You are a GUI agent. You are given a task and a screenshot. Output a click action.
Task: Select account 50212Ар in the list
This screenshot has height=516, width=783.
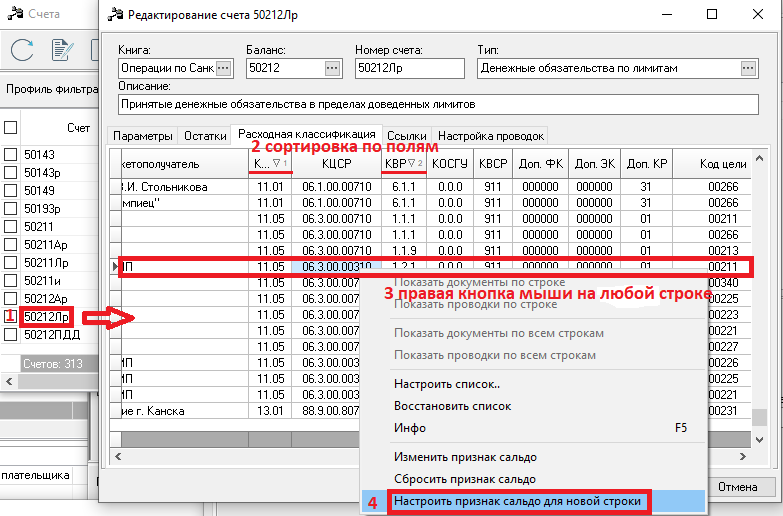point(46,298)
